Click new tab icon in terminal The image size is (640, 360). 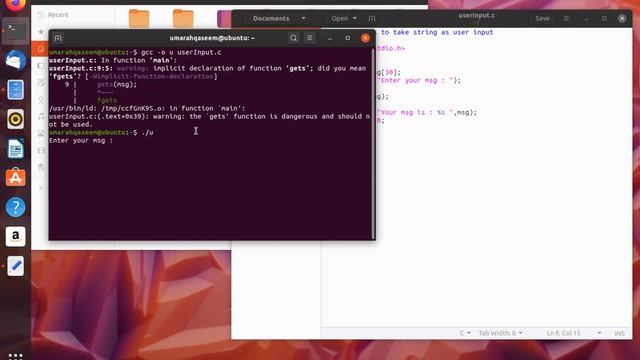58,38
